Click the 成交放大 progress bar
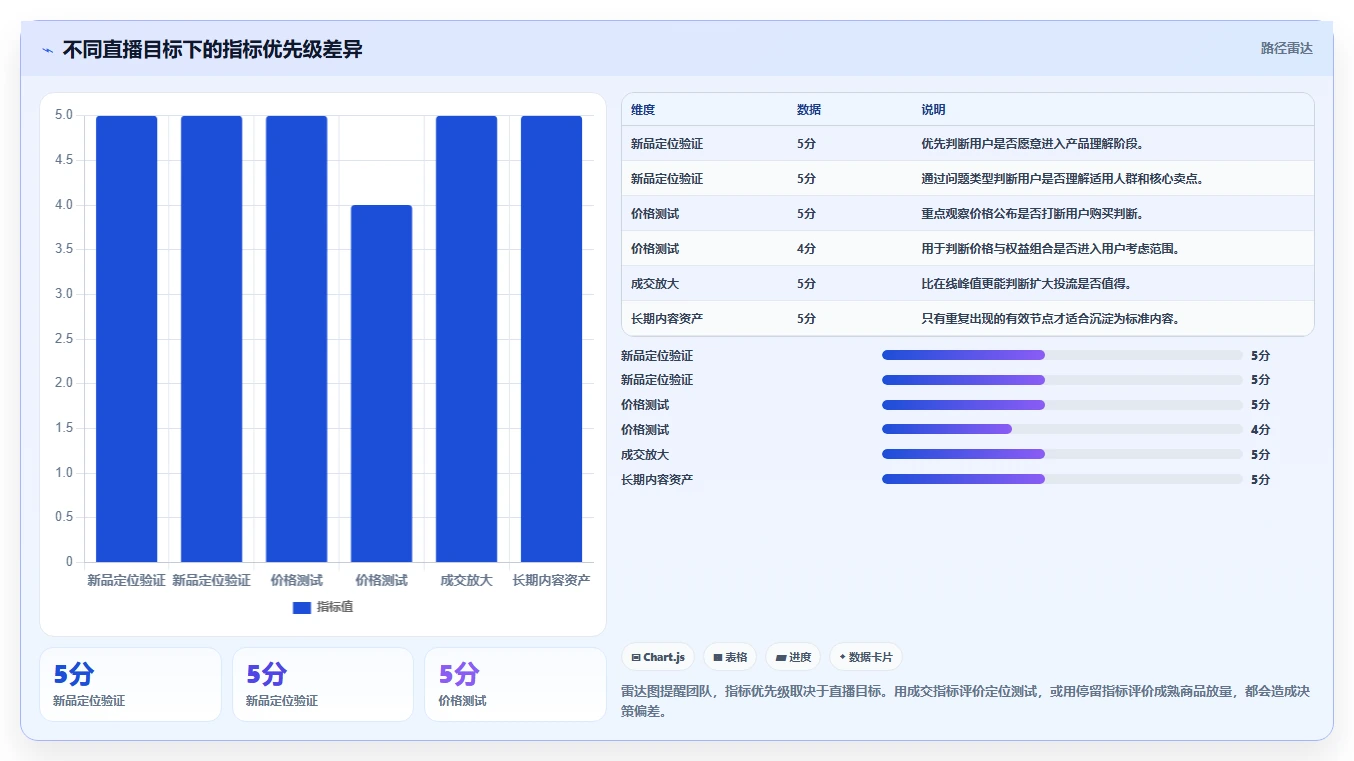Screen dimensions: 1354x761 1062,454
